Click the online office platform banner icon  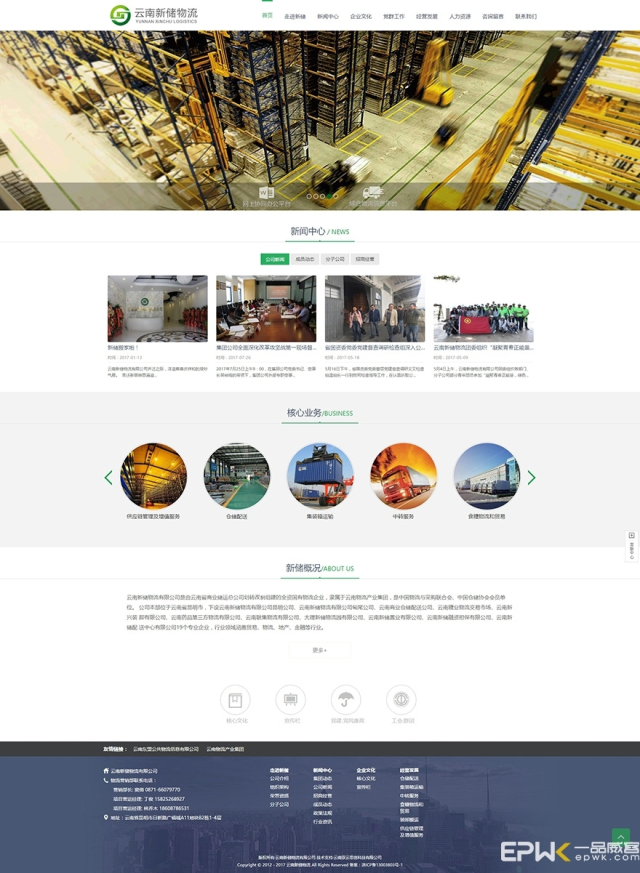(266, 192)
